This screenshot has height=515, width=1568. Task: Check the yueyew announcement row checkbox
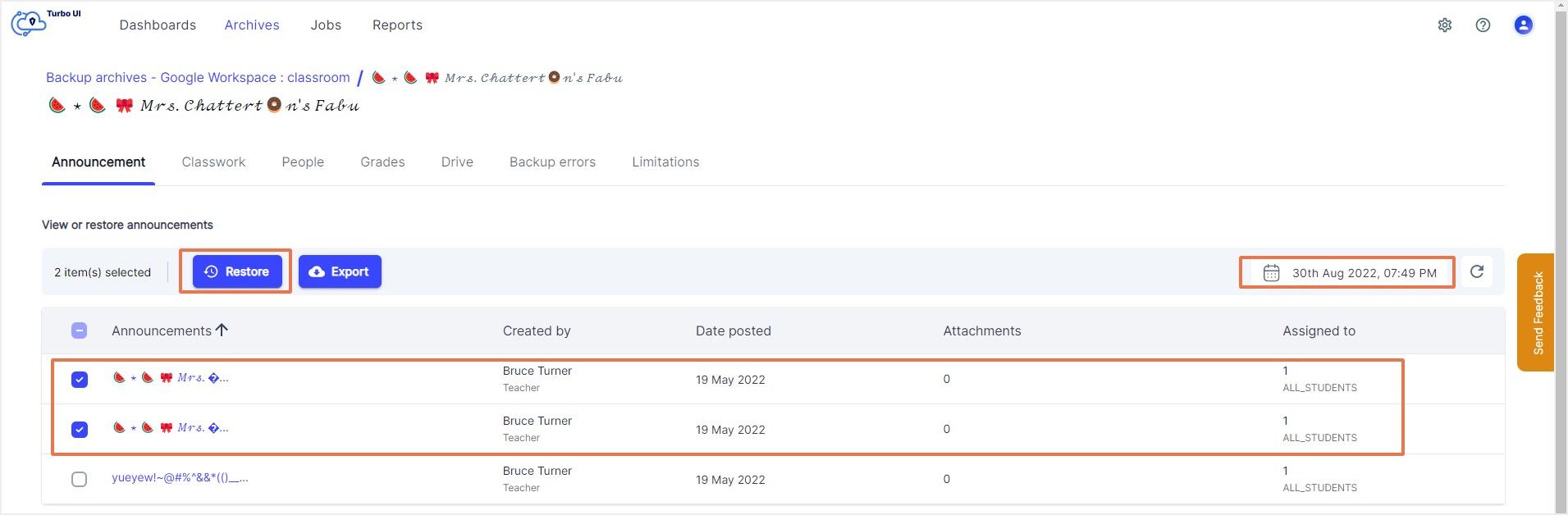tap(79, 480)
